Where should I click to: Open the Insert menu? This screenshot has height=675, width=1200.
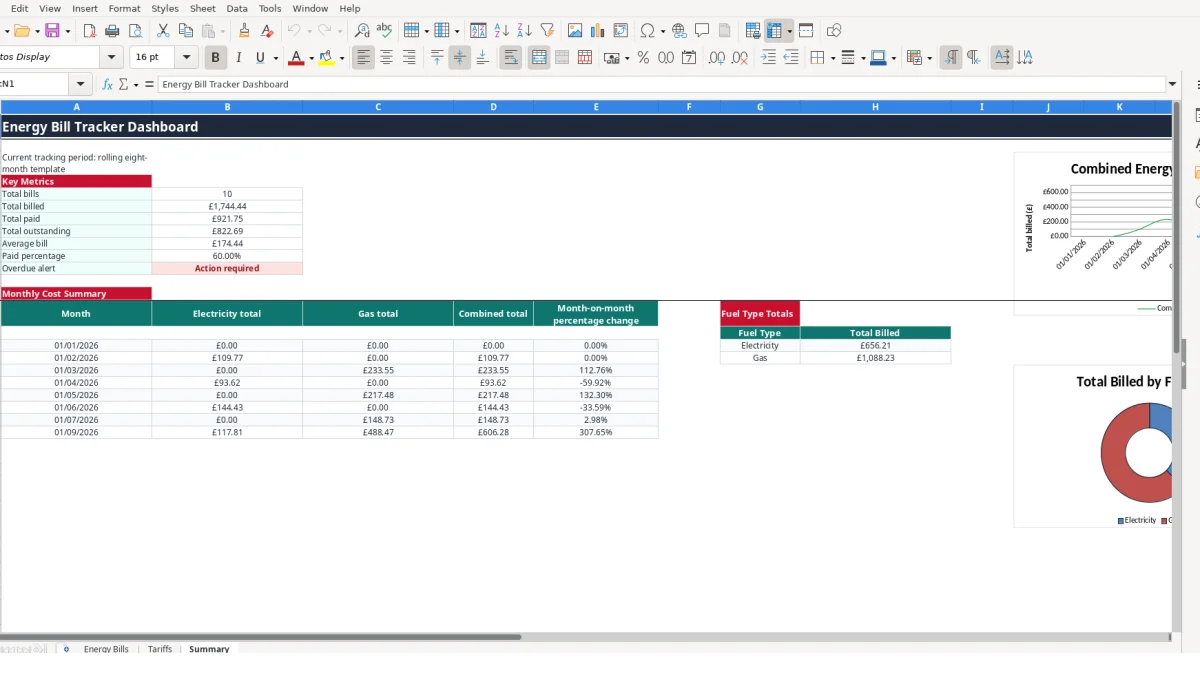[x=85, y=8]
